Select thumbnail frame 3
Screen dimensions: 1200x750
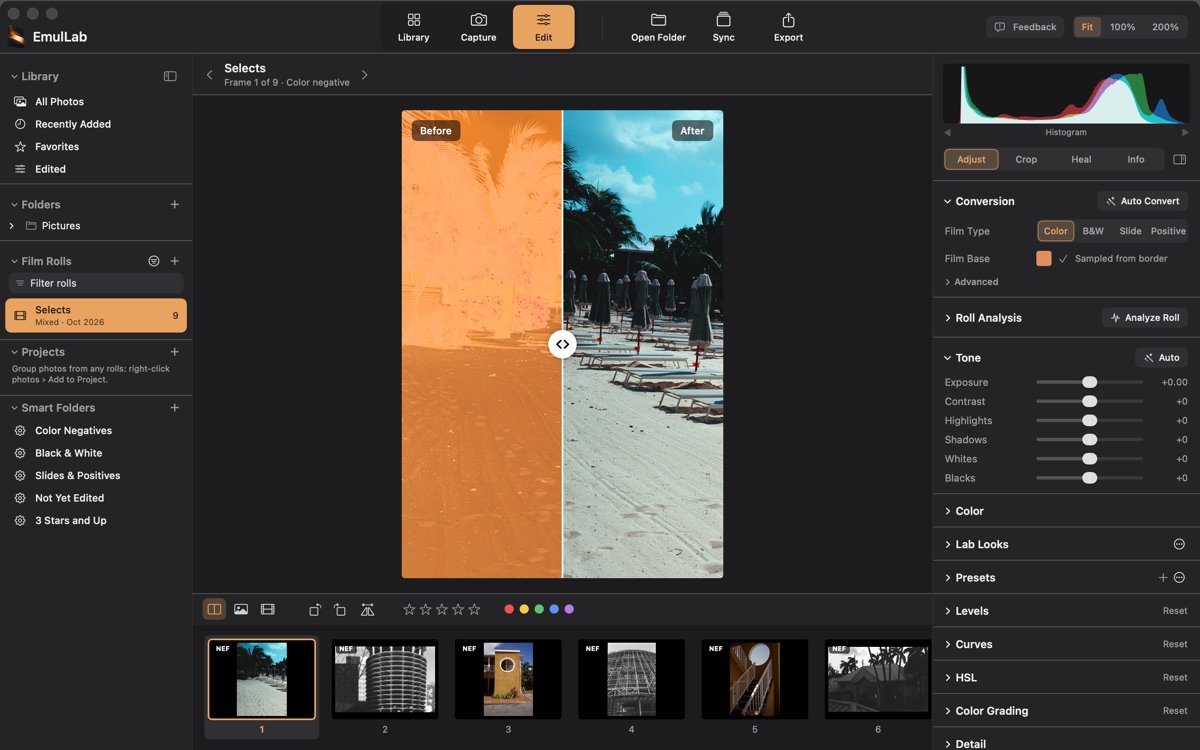tap(508, 680)
